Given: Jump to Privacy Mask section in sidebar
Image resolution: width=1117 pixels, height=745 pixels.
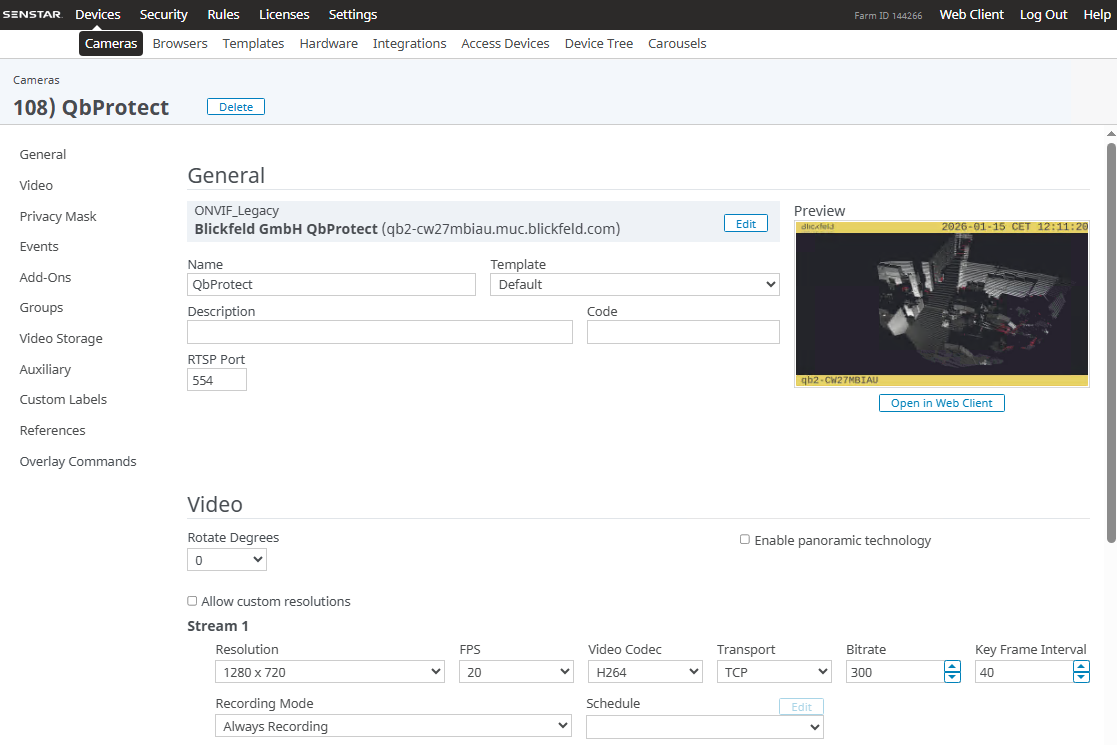Looking at the screenshot, I should (x=58, y=216).
